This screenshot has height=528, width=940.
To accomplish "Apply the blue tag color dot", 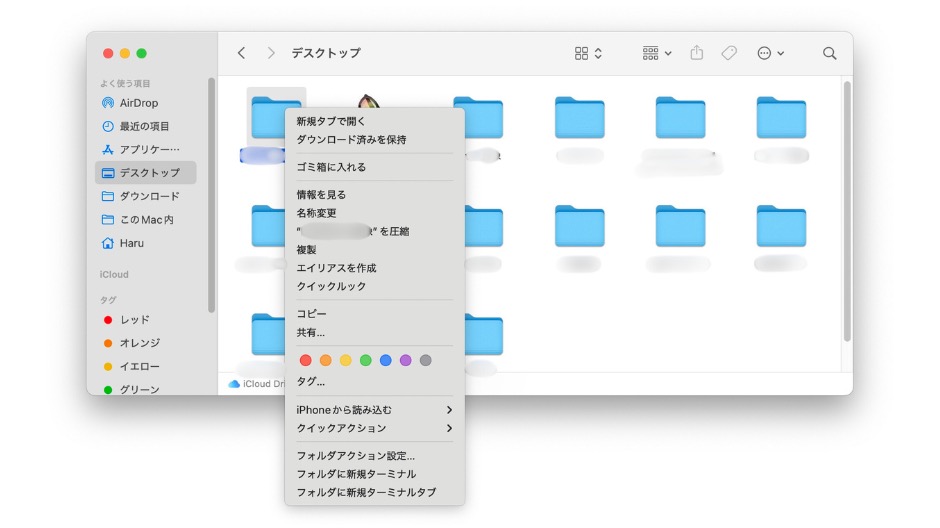I will point(385,360).
